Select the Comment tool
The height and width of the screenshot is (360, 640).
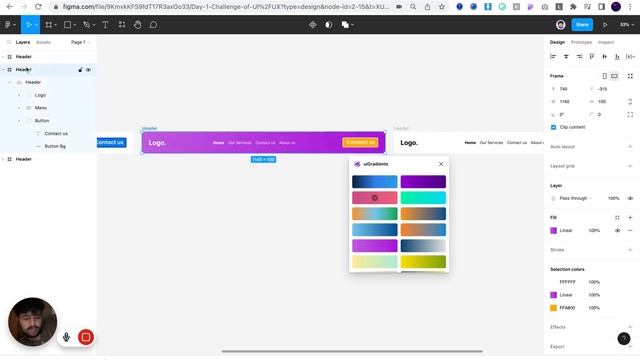(153, 25)
